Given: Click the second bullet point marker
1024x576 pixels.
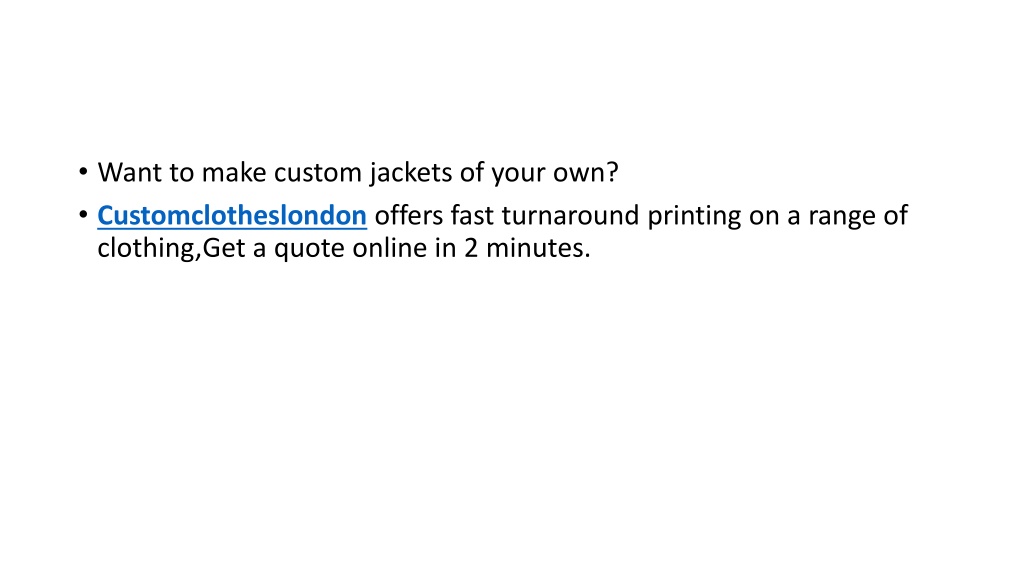Looking at the screenshot, I should [83, 214].
